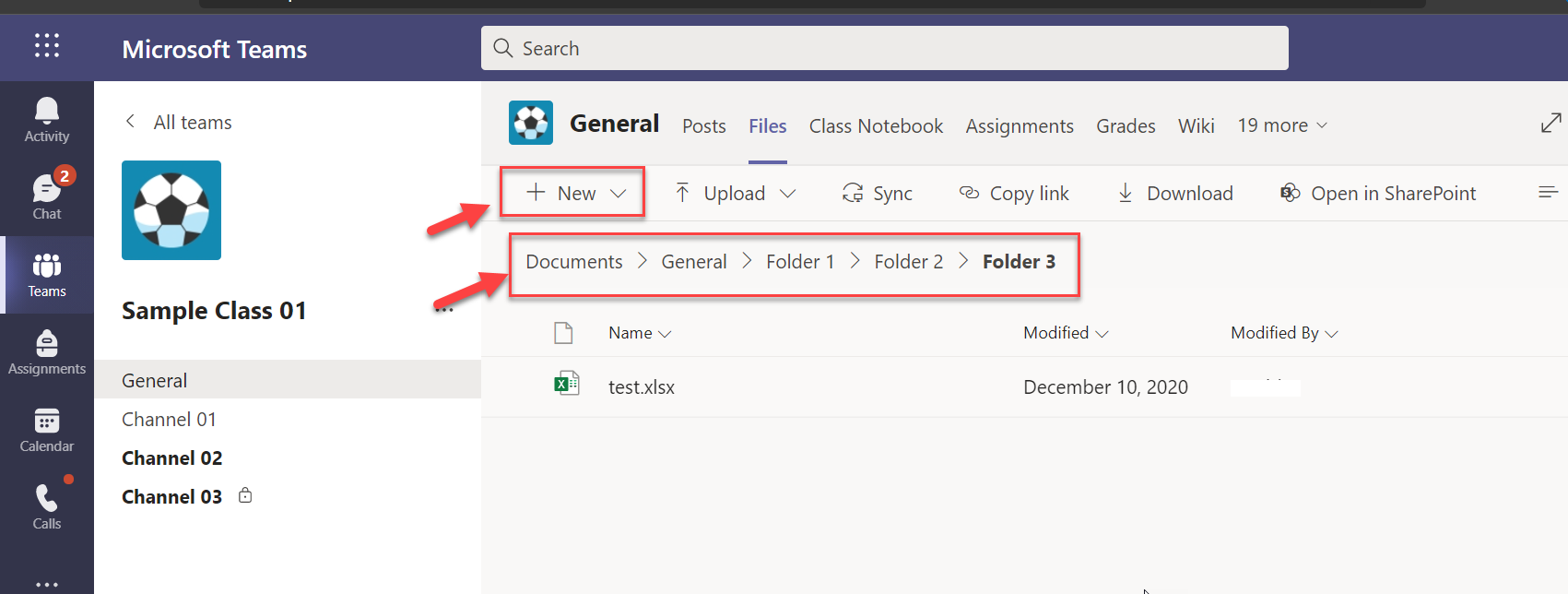Viewport: 1568px width, 594px height.
Task: Click the Sample Class 01 team name
Action: point(214,311)
